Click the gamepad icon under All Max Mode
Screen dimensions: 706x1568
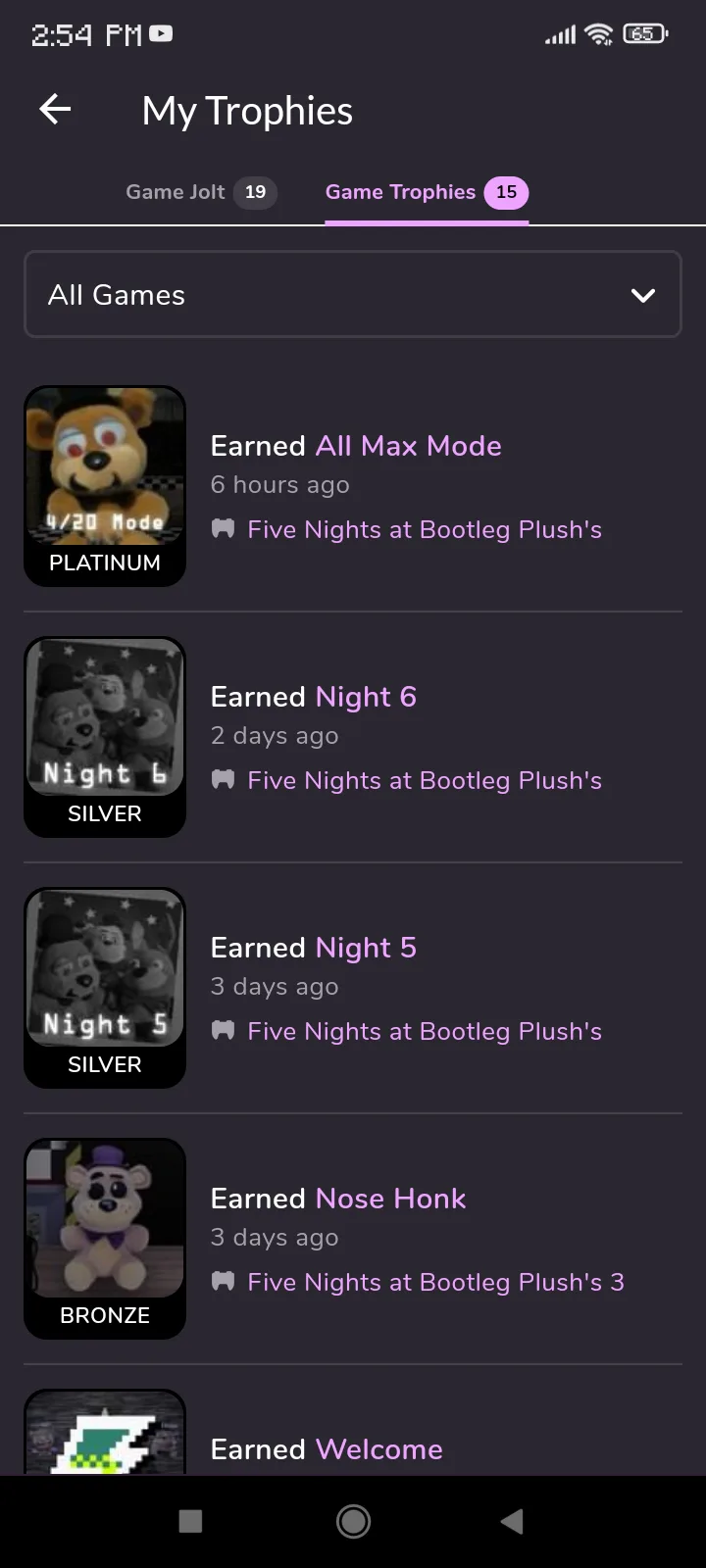pyautogui.click(x=224, y=529)
